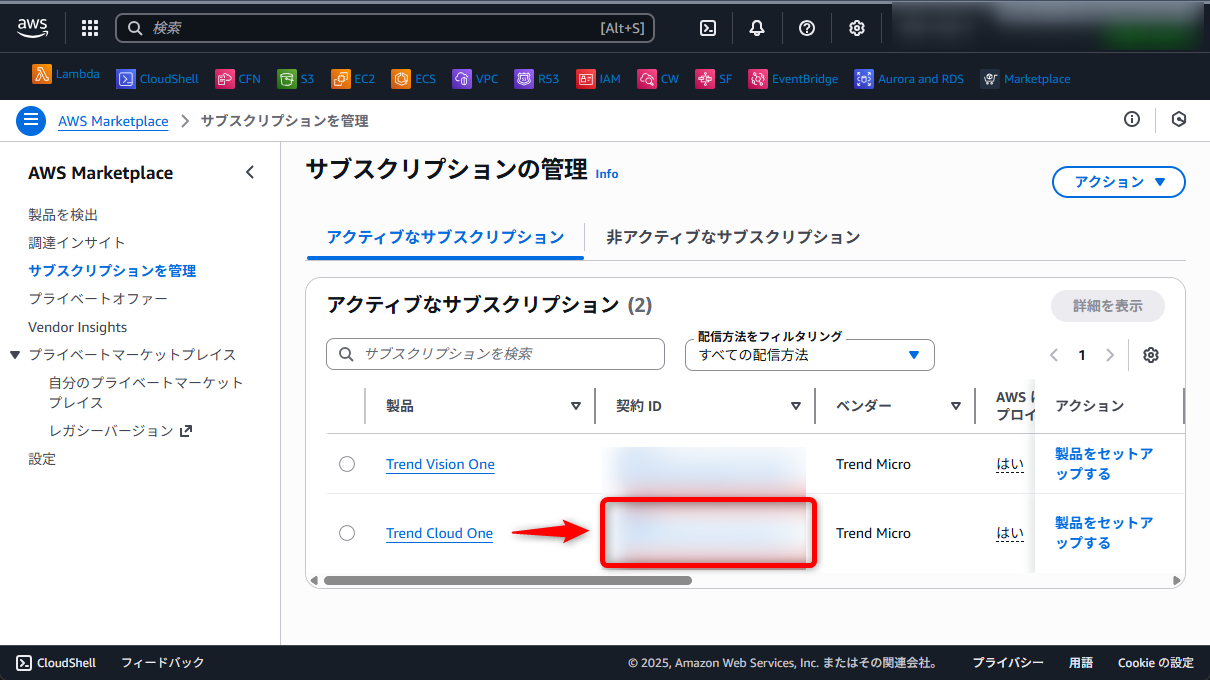This screenshot has height=680, width=1210.
Task: Open the Trend Vision One product link
Action: pyautogui.click(x=440, y=464)
